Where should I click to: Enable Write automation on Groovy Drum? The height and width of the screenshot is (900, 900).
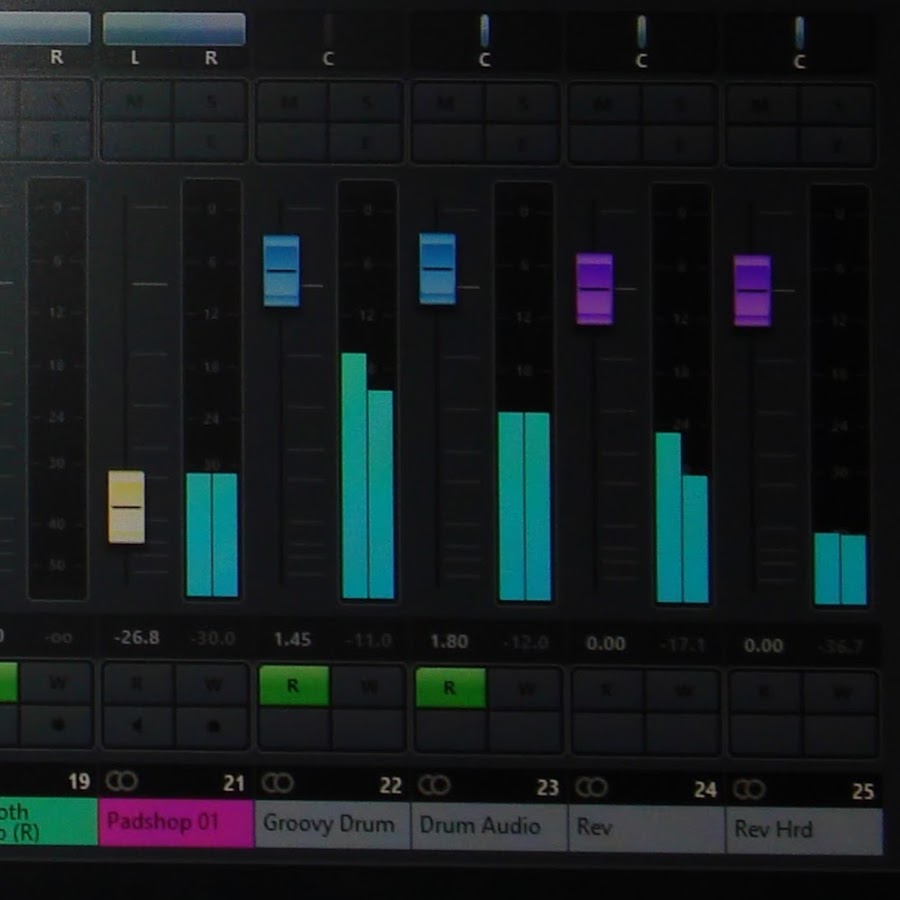(x=368, y=686)
